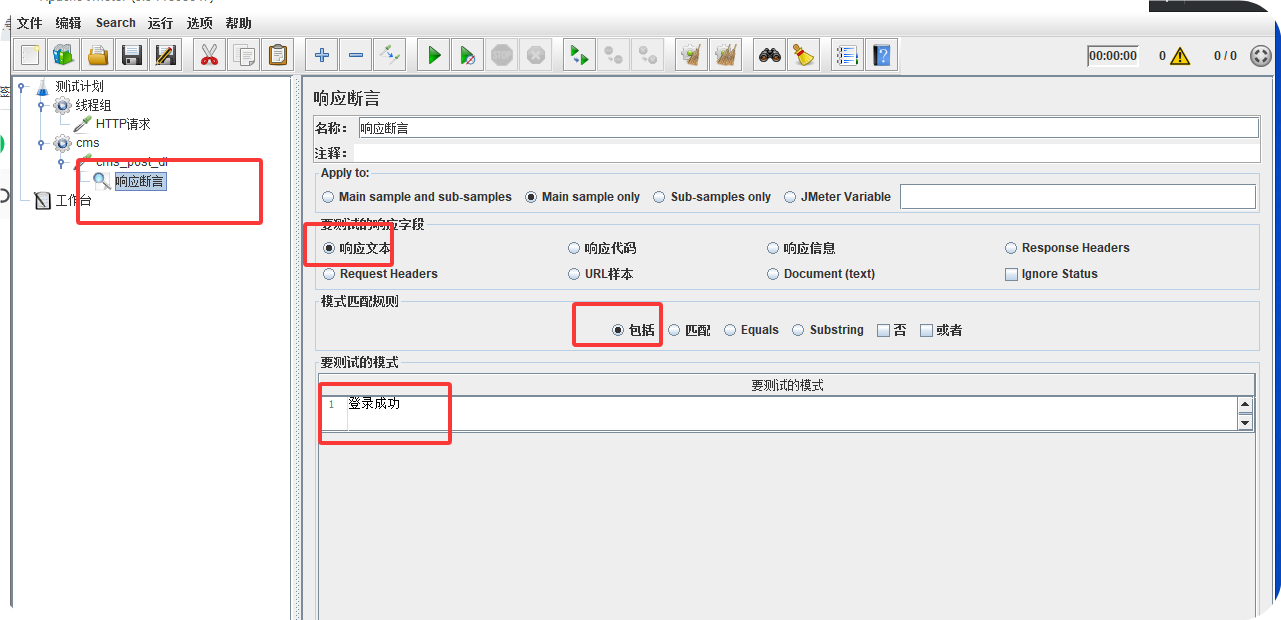This screenshot has height=620, width=1281.
Task: Open Search with binoculars icon
Action: pyautogui.click(x=770, y=55)
